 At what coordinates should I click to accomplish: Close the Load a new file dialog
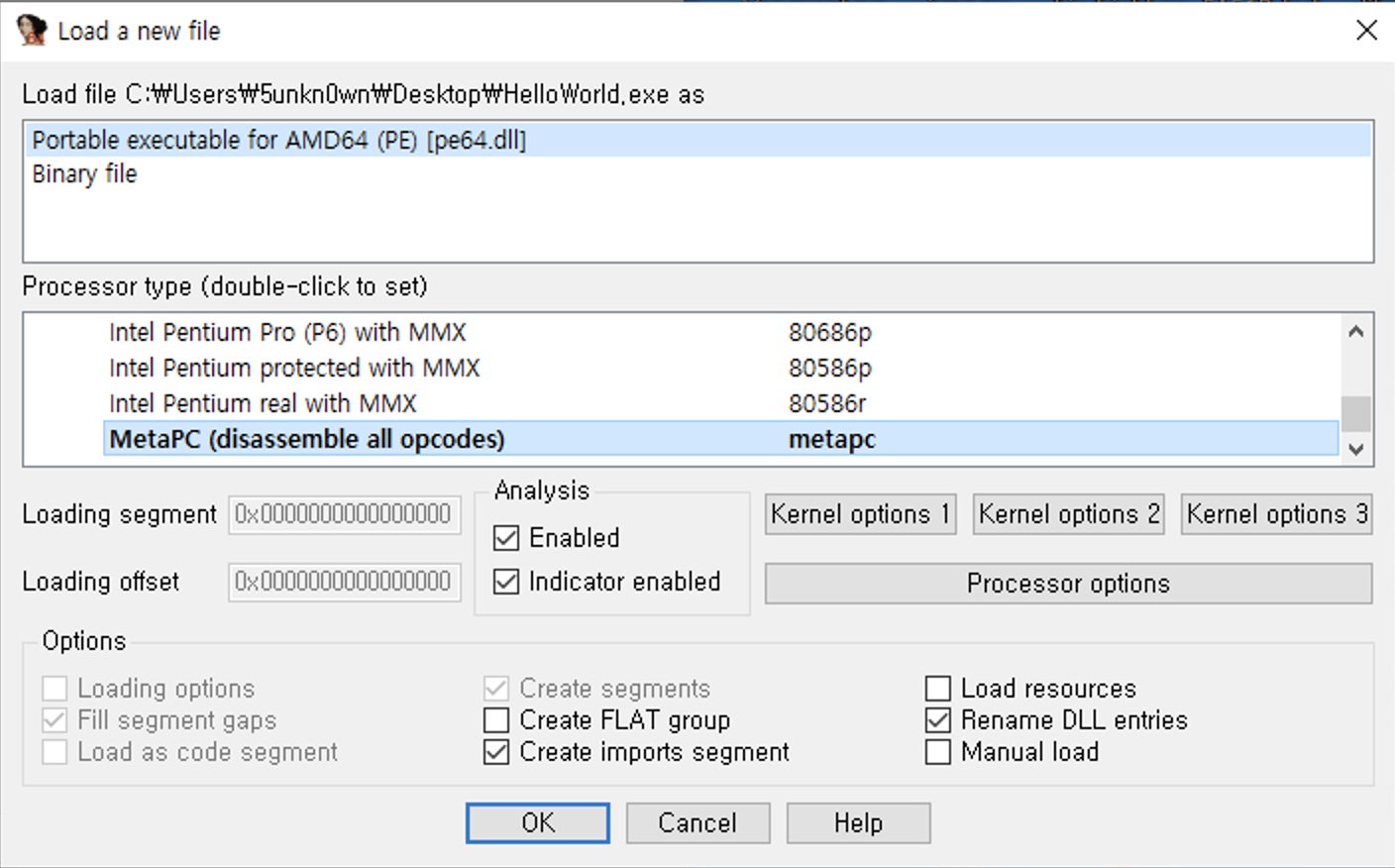[1366, 31]
